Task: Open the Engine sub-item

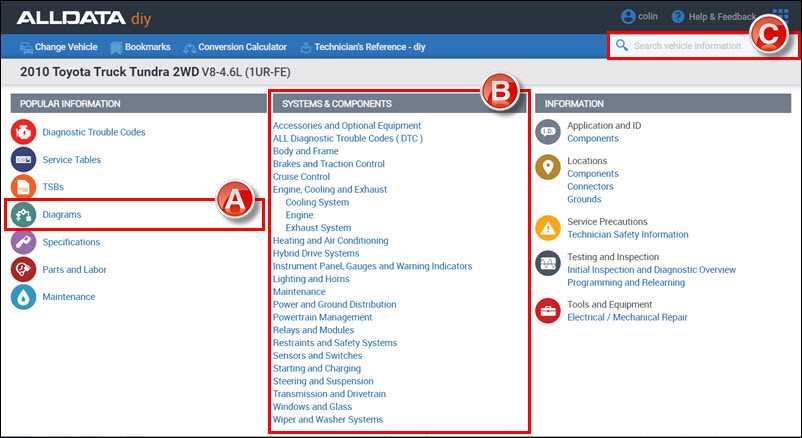Action: (x=299, y=215)
